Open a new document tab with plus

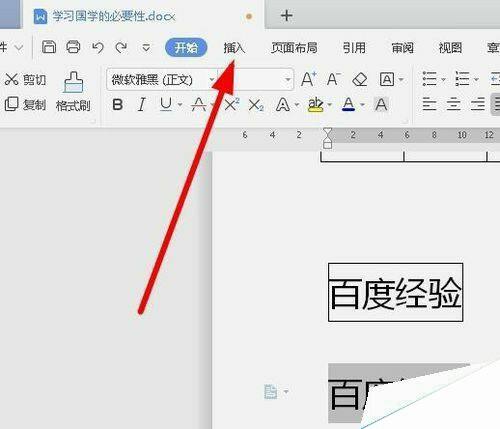[x=286, y=16]
